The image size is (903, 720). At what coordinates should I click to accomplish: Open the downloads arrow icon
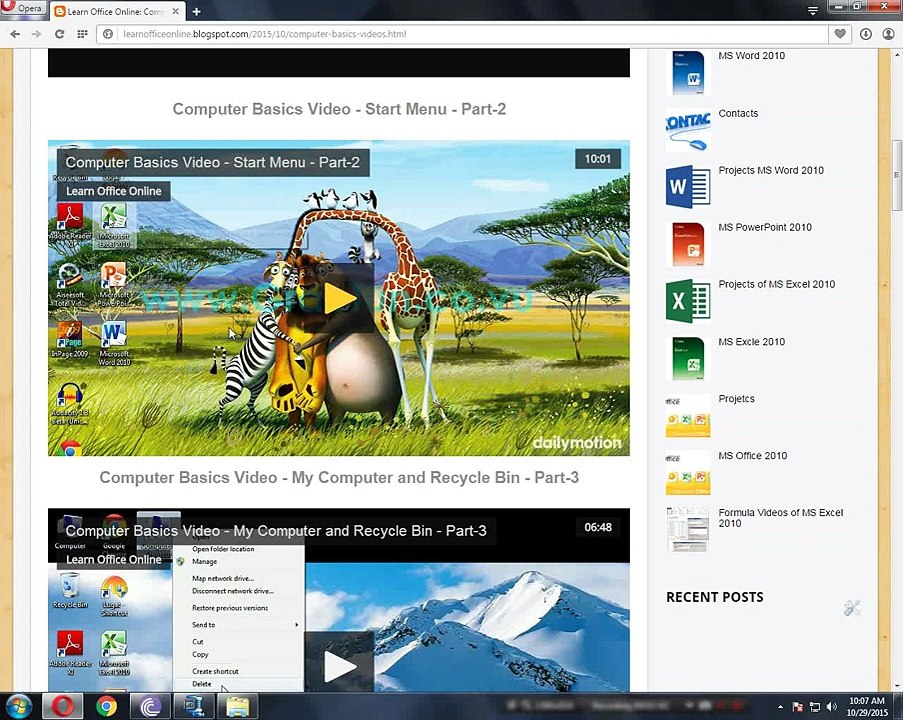[x=866, y=34]
